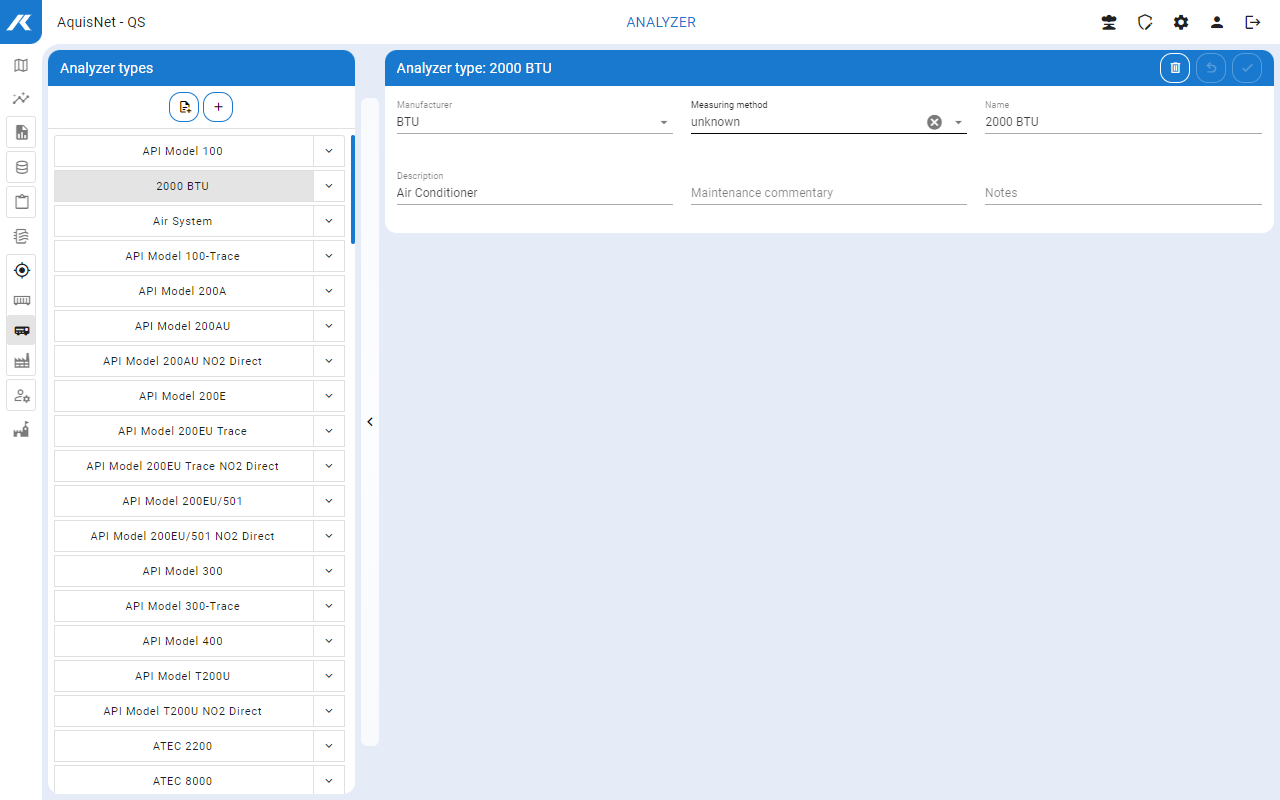Image resolution: width=1280 pixels, height=800 pixels.
Task: Click the AquisNet logo in top-left corner
Action: (x=21, y=22)
